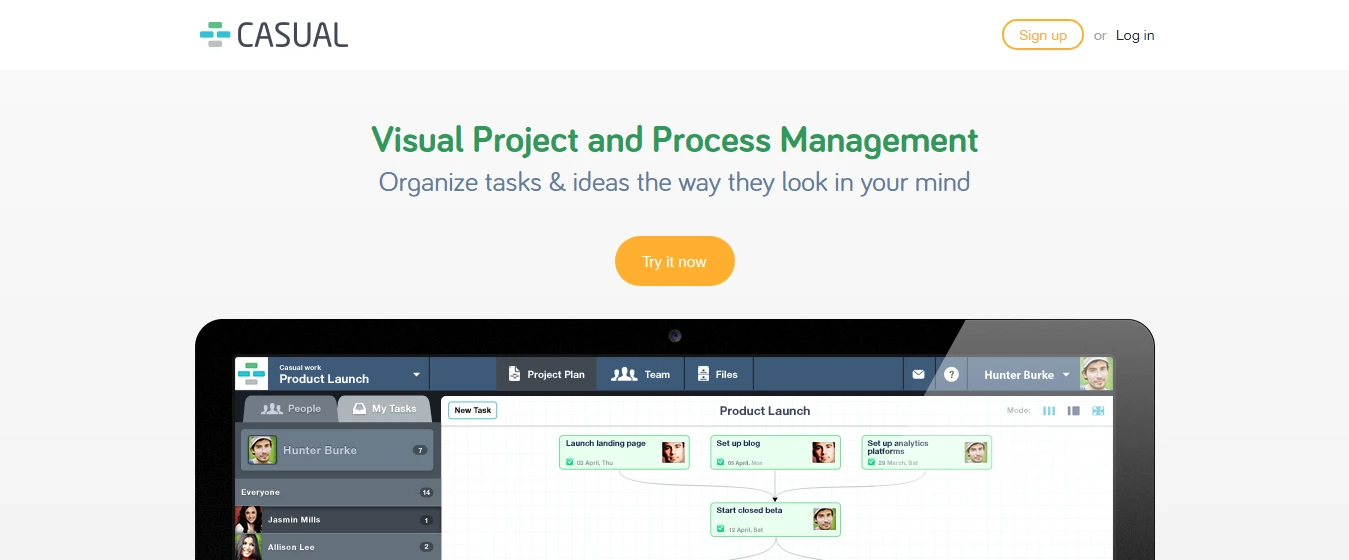The width and height of the screenshot is (1349, 560).
Task: Click the Casual app logo beside Product Launch
Action: [251, 374]
